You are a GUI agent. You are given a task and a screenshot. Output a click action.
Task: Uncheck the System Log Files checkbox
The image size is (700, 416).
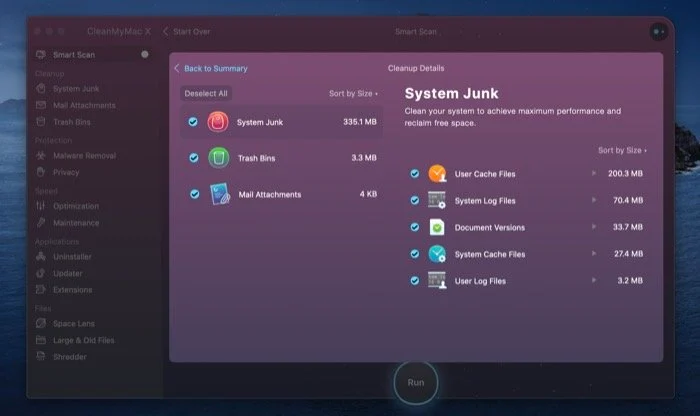point(415,200)
